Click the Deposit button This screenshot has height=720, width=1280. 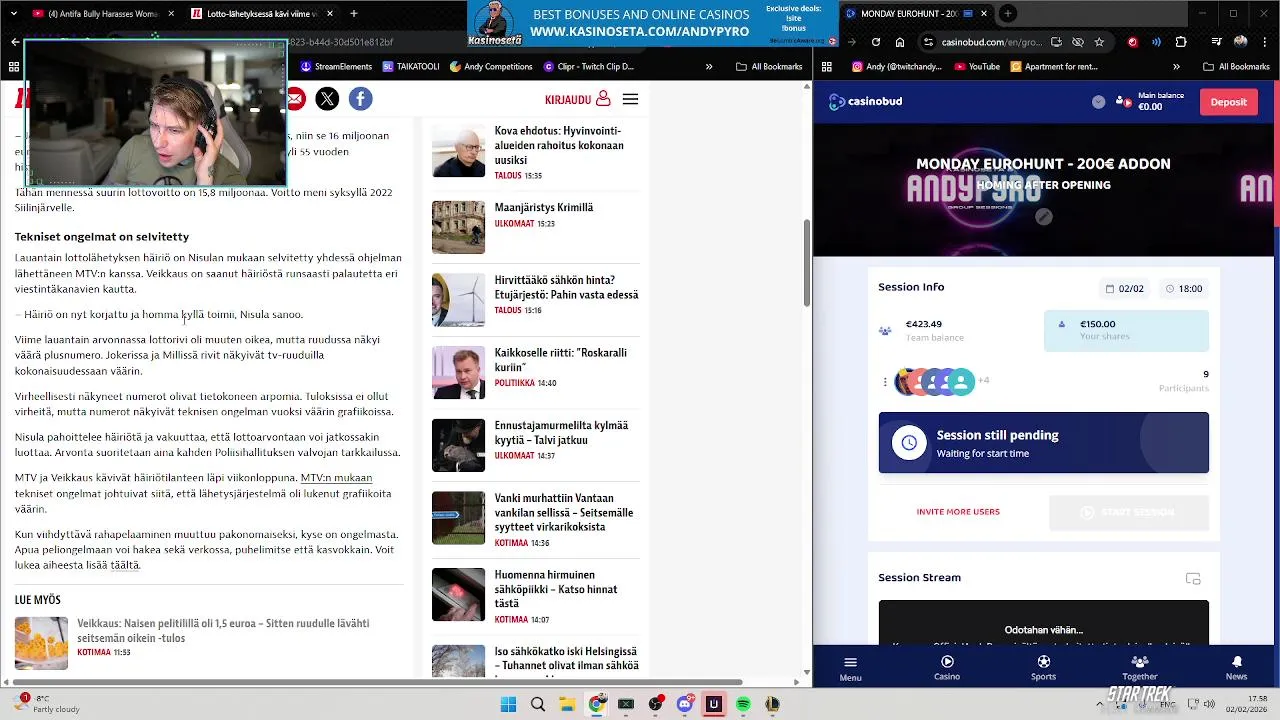(x=1228, y=101)
